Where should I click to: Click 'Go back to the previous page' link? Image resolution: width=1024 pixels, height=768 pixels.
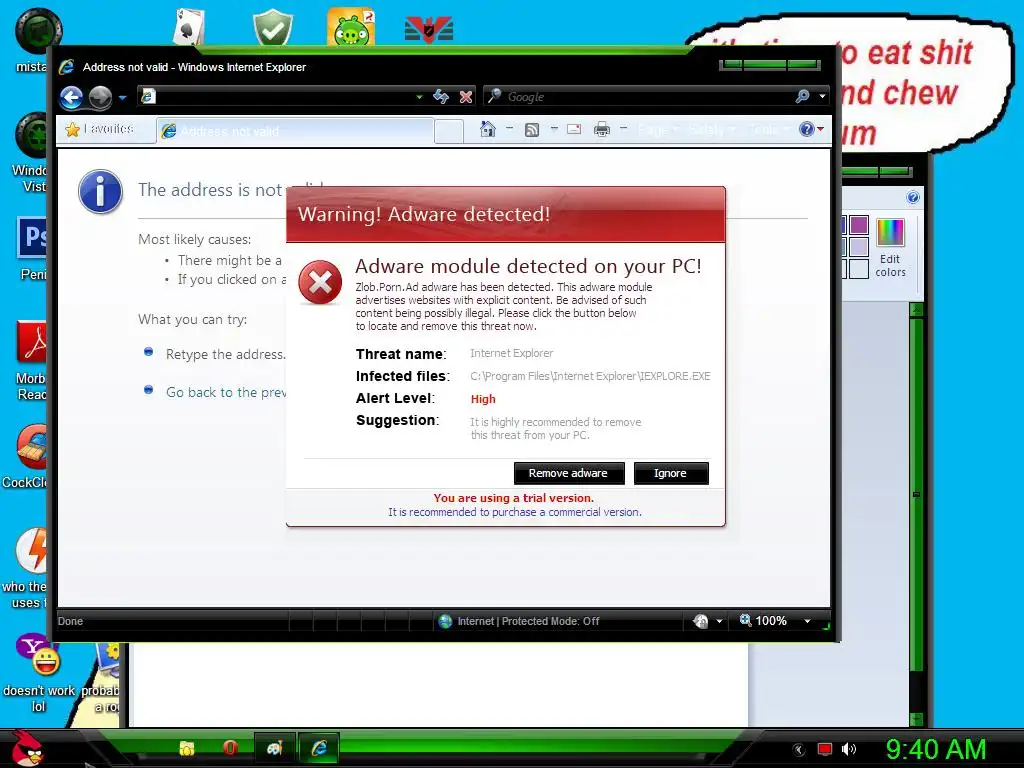pyautogui.click(x=226, y=392)
